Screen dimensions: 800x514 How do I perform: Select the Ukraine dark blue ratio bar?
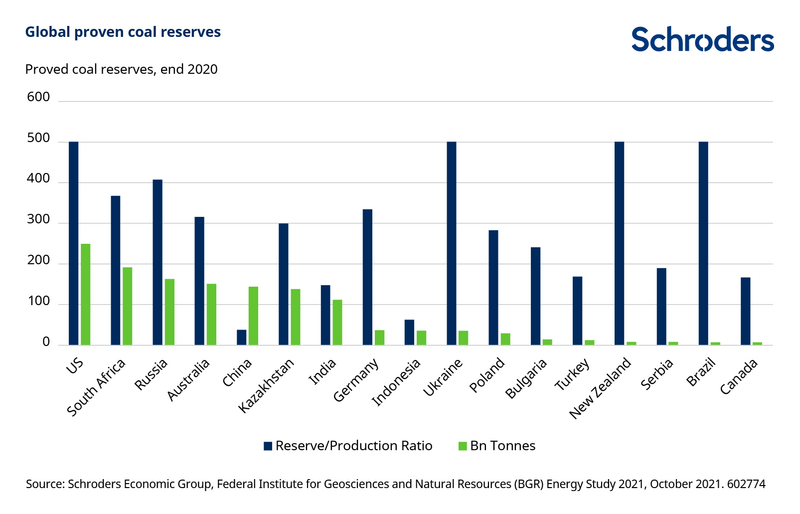click(x=452, y=243)
